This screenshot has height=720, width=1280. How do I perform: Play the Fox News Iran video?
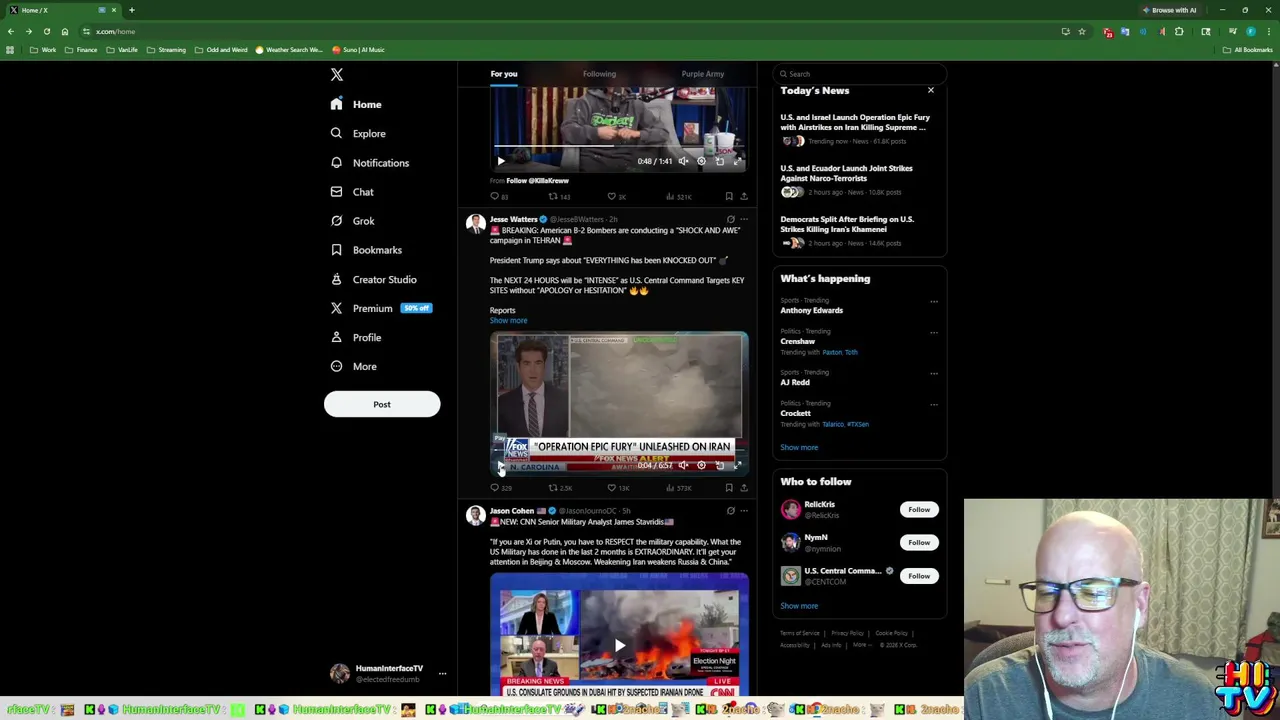point(501,465)
